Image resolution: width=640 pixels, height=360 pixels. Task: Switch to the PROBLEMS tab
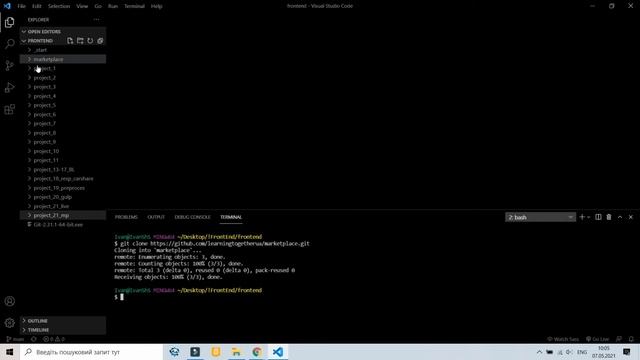(x=126, y=217)
